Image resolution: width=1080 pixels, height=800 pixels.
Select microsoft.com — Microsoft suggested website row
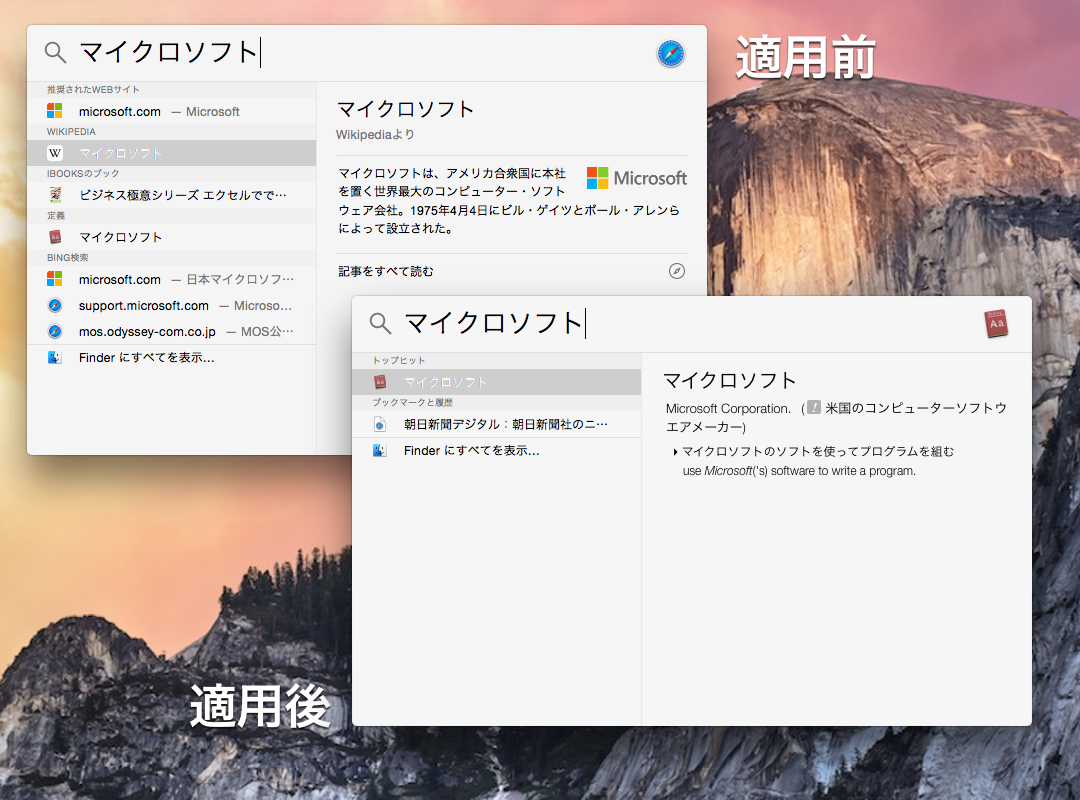coord(172,111)
